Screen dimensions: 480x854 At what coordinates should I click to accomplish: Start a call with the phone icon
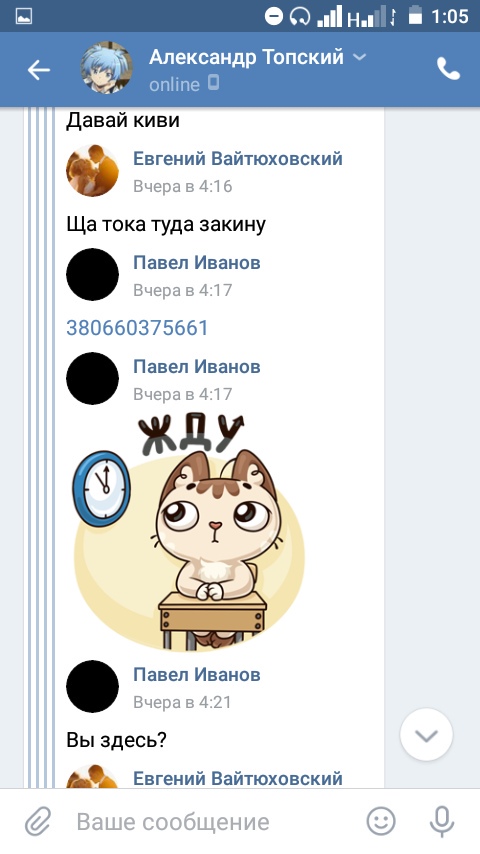(448, 70)
